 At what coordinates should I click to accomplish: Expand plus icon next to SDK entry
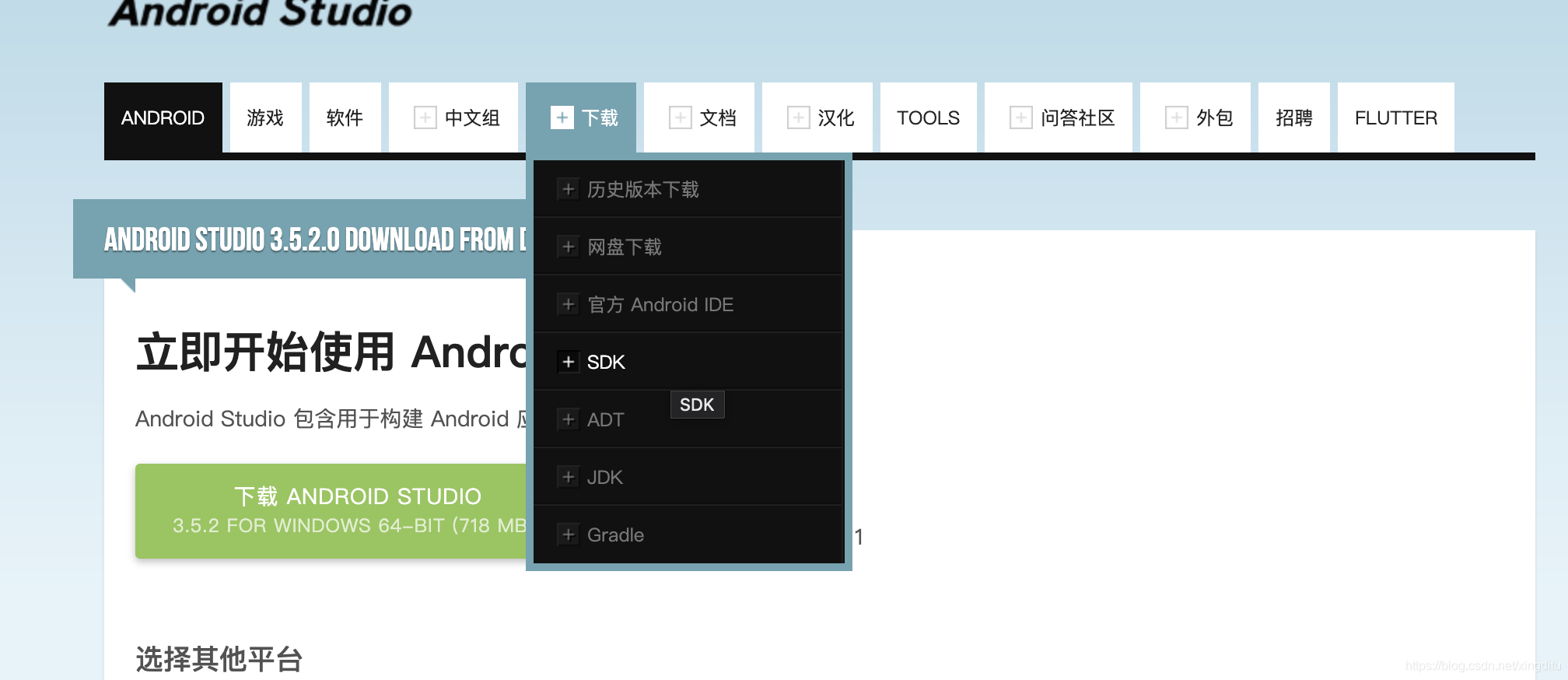coord(569,362)
